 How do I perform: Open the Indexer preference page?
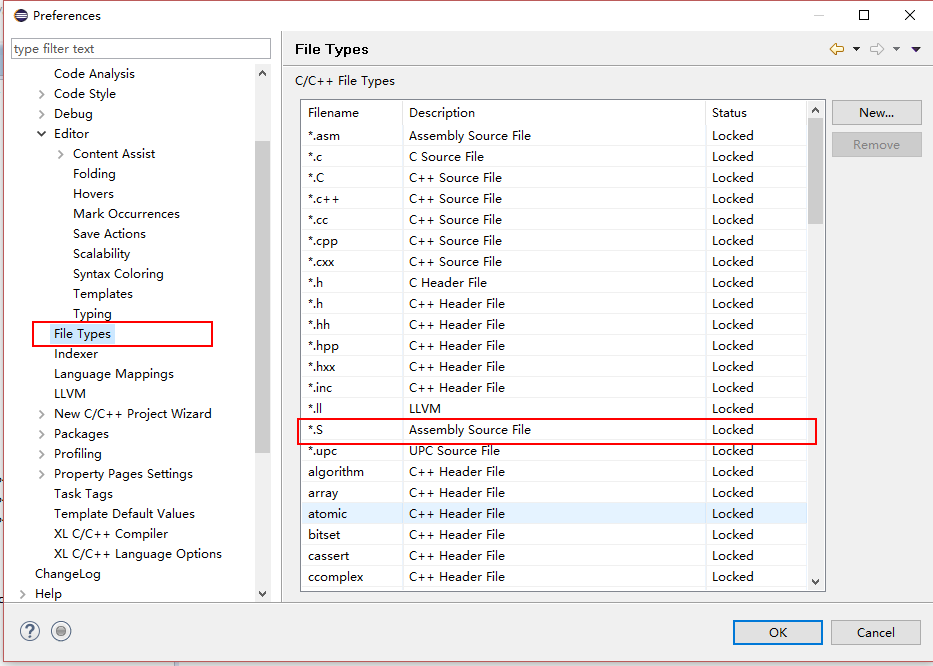point(76,354)
